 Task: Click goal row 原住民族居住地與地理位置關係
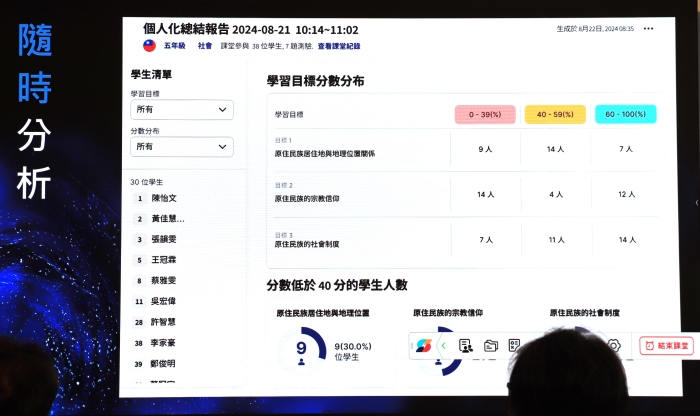pos(325,154)
